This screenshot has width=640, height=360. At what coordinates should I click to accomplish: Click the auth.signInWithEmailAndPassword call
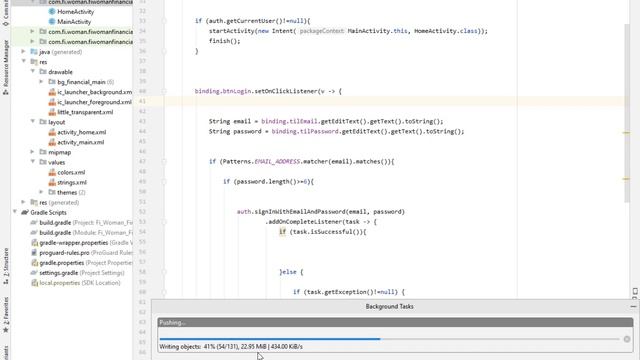tap(321, 212)
